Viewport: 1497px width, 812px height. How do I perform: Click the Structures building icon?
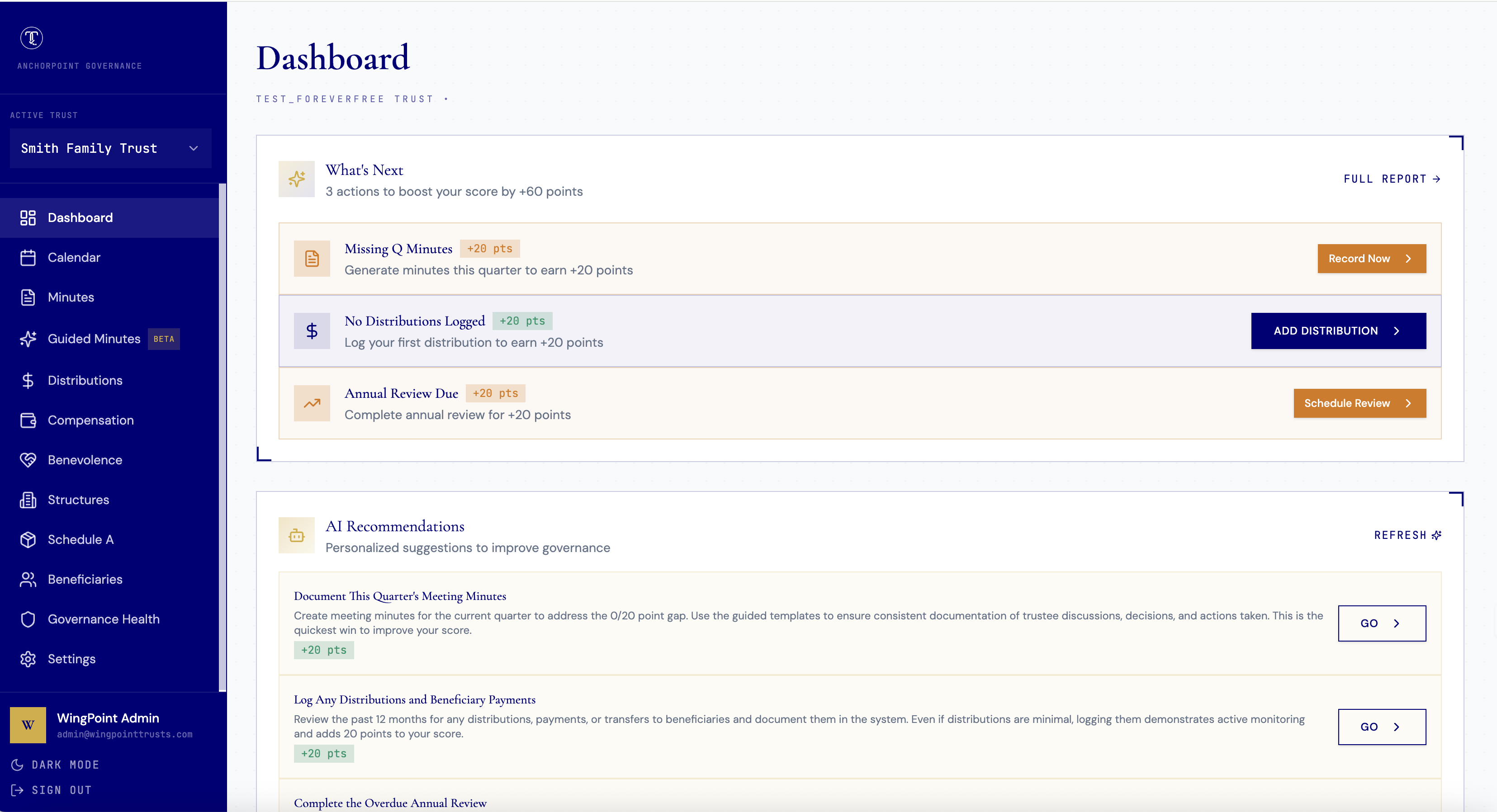click(x=28, y=500)
